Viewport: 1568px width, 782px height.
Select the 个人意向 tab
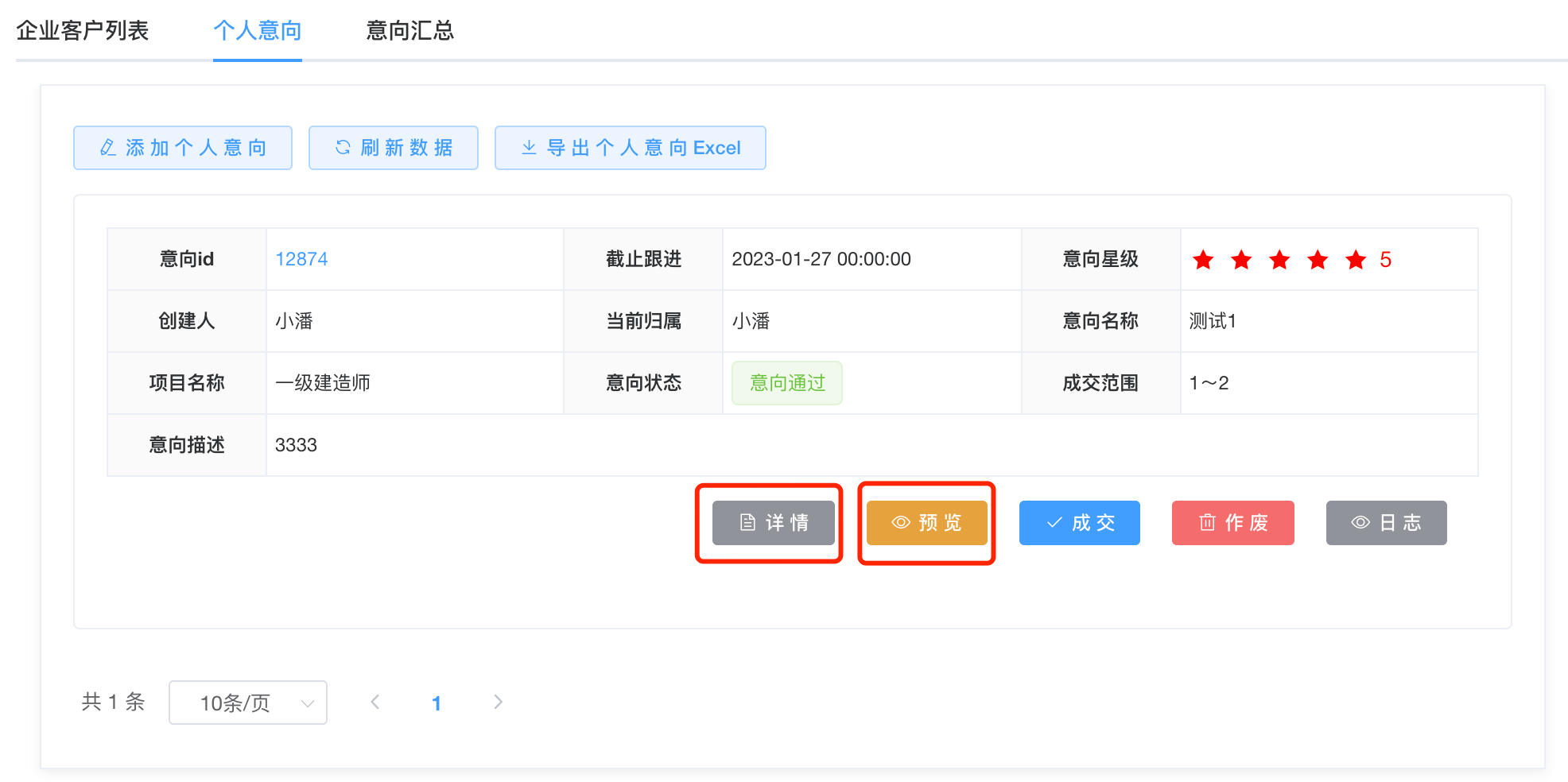coord(257,30)
